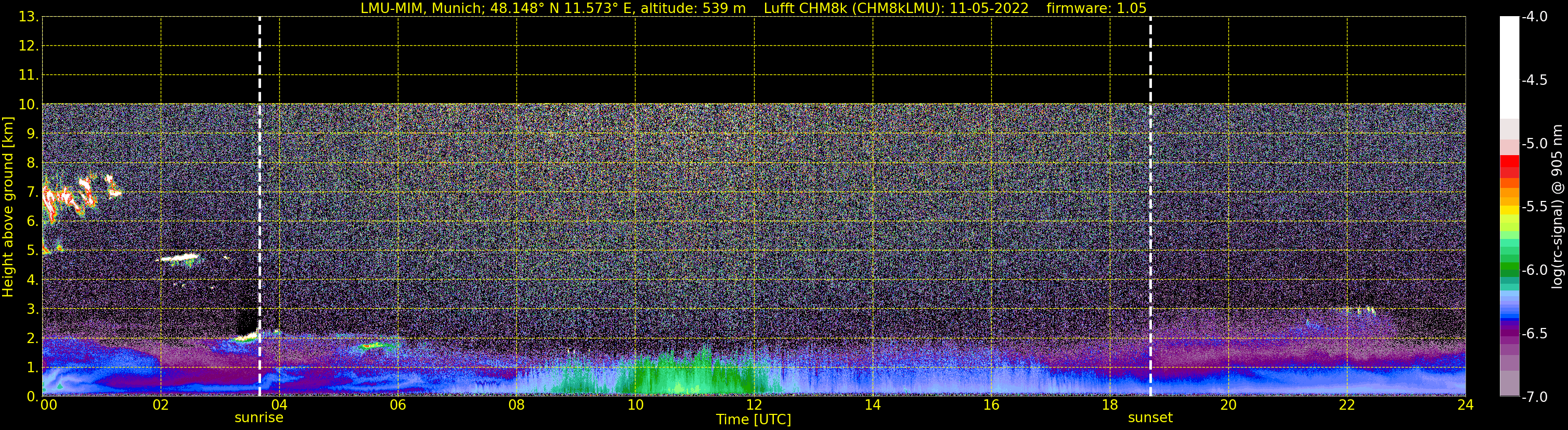Click the time axis tick label "10"
1568x430 pixels.
[636, 405]
